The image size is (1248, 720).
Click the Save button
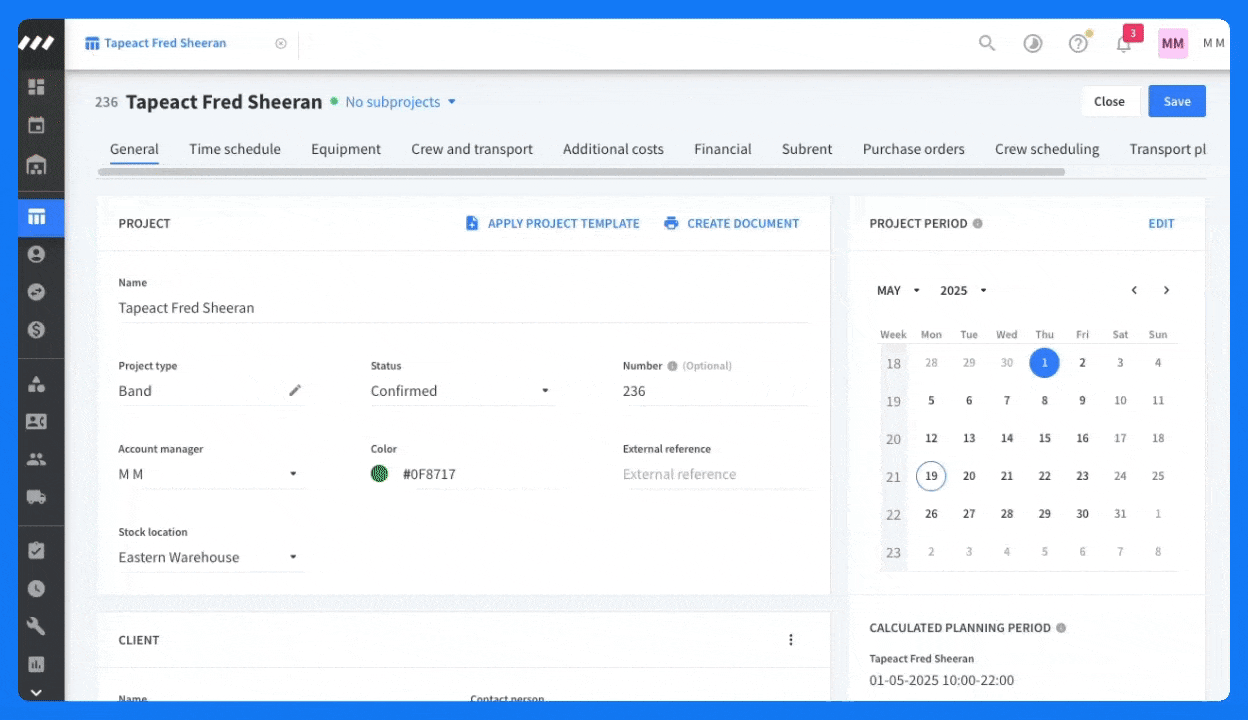tap(1177, 101)
